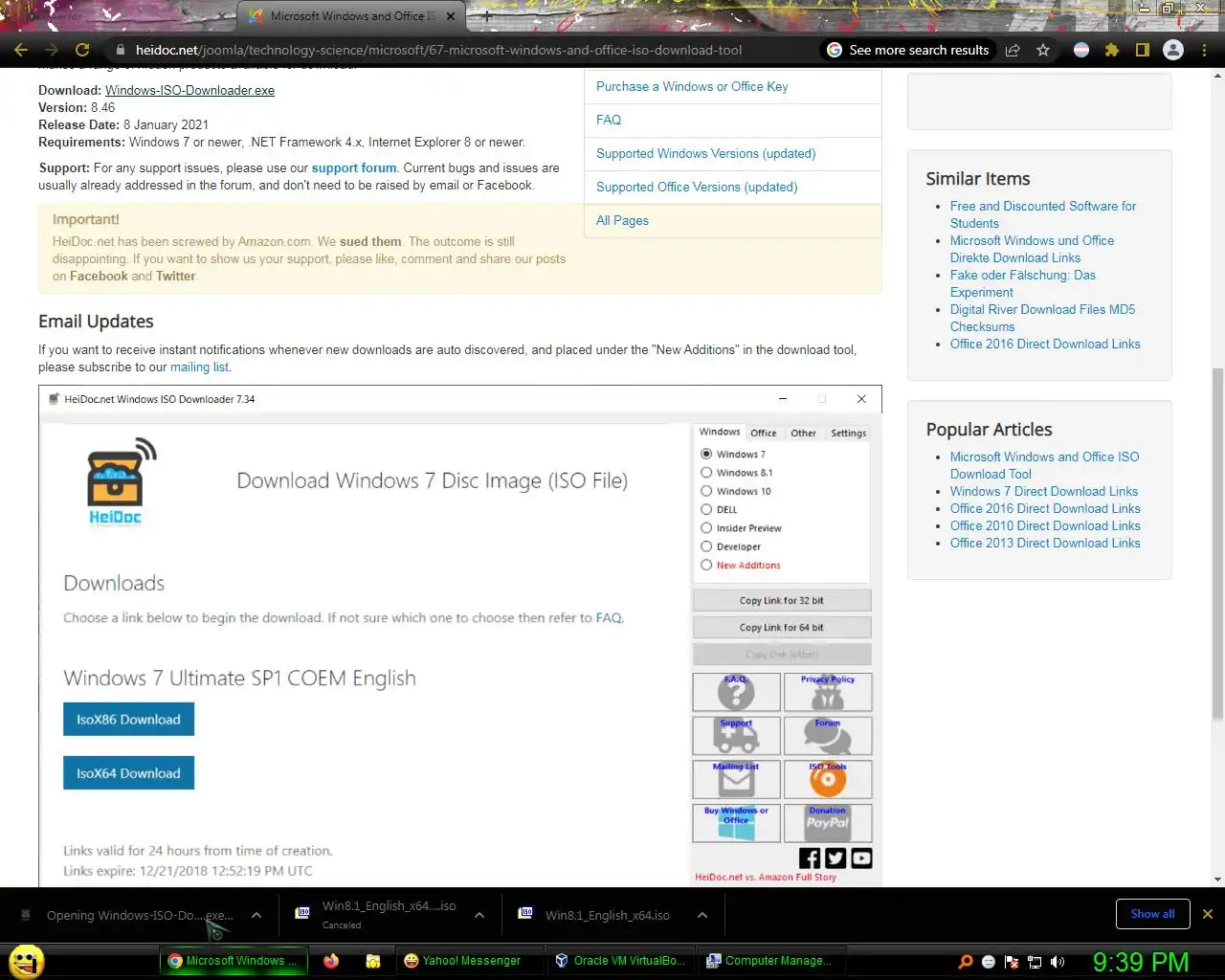This screenshot has height=980, width=1225.
Task: Select the Developer radio option
Action: 706,546
